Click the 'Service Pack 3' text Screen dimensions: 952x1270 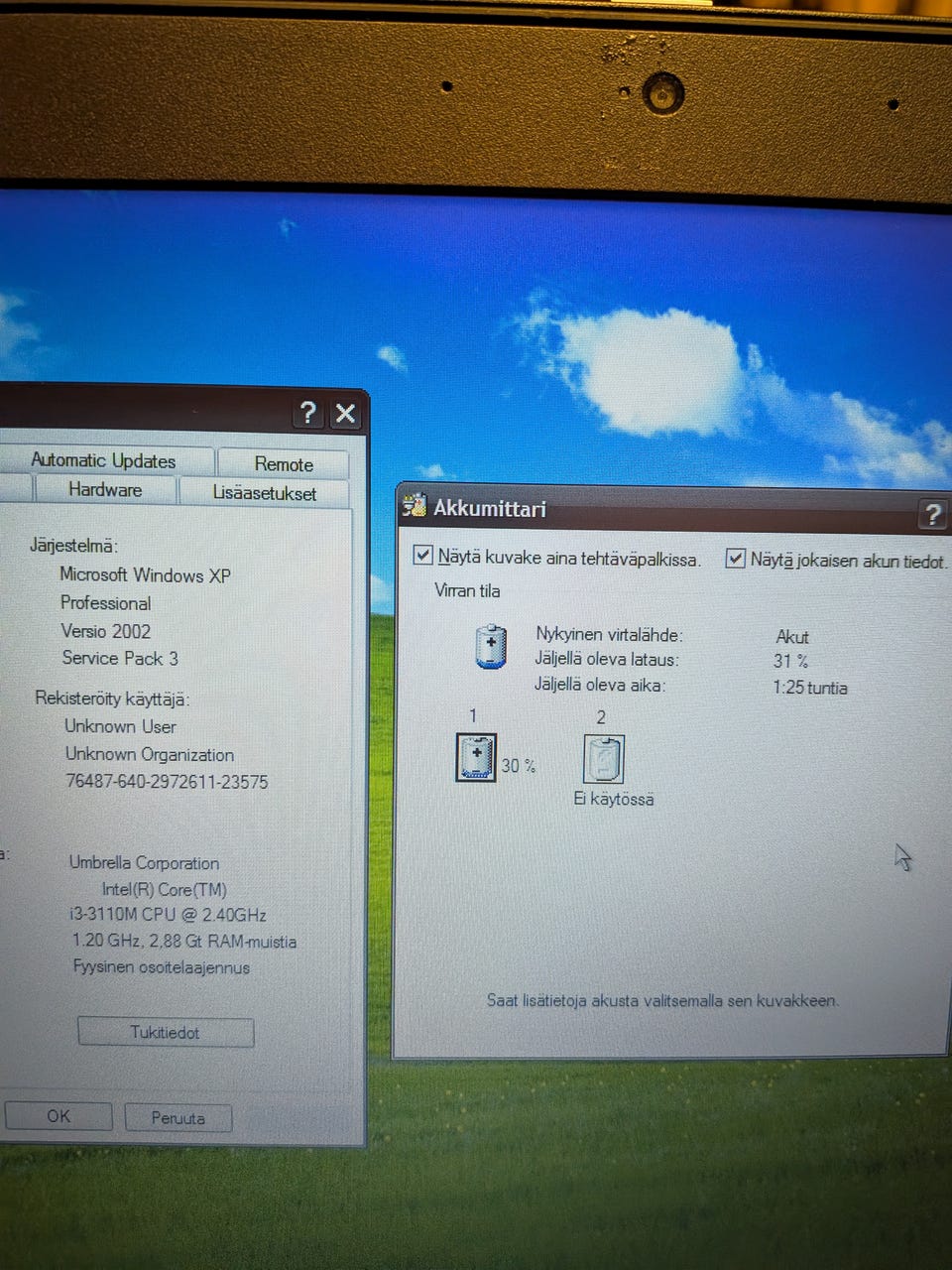(x=120, y=658)
